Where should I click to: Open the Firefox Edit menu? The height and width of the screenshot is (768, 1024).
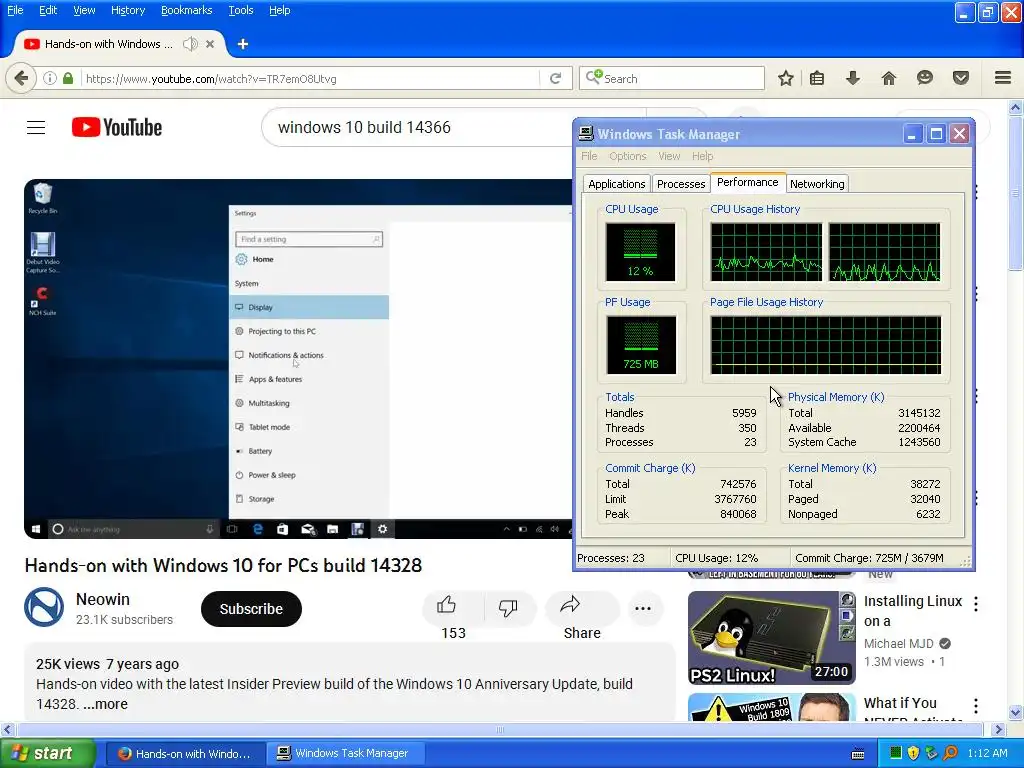point(48,10)
